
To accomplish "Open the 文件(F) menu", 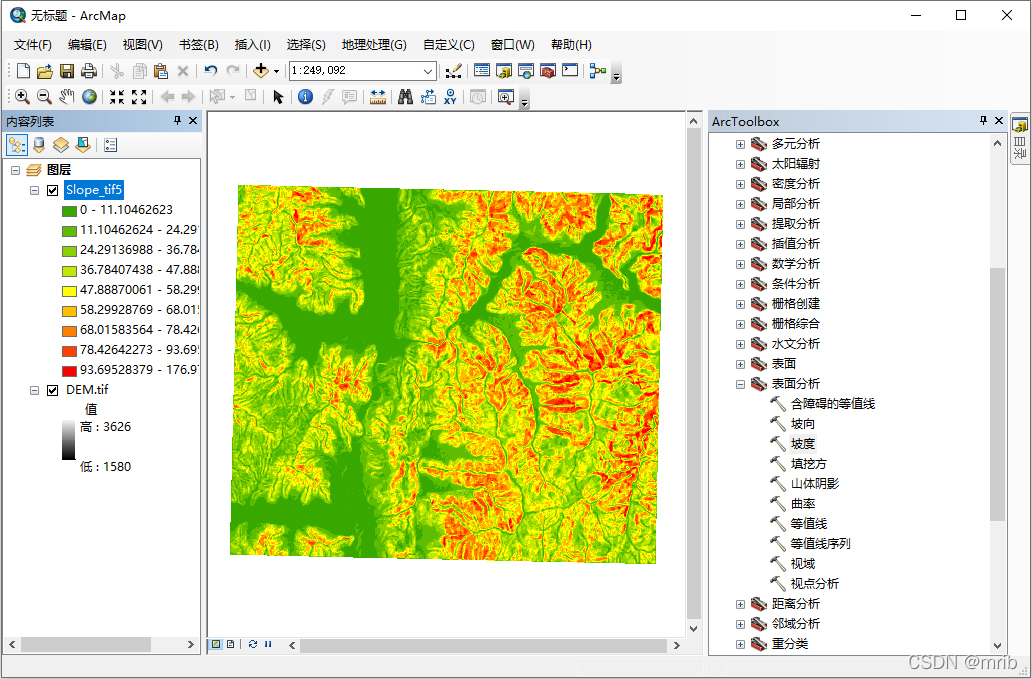I will click(x=33, y=45).
